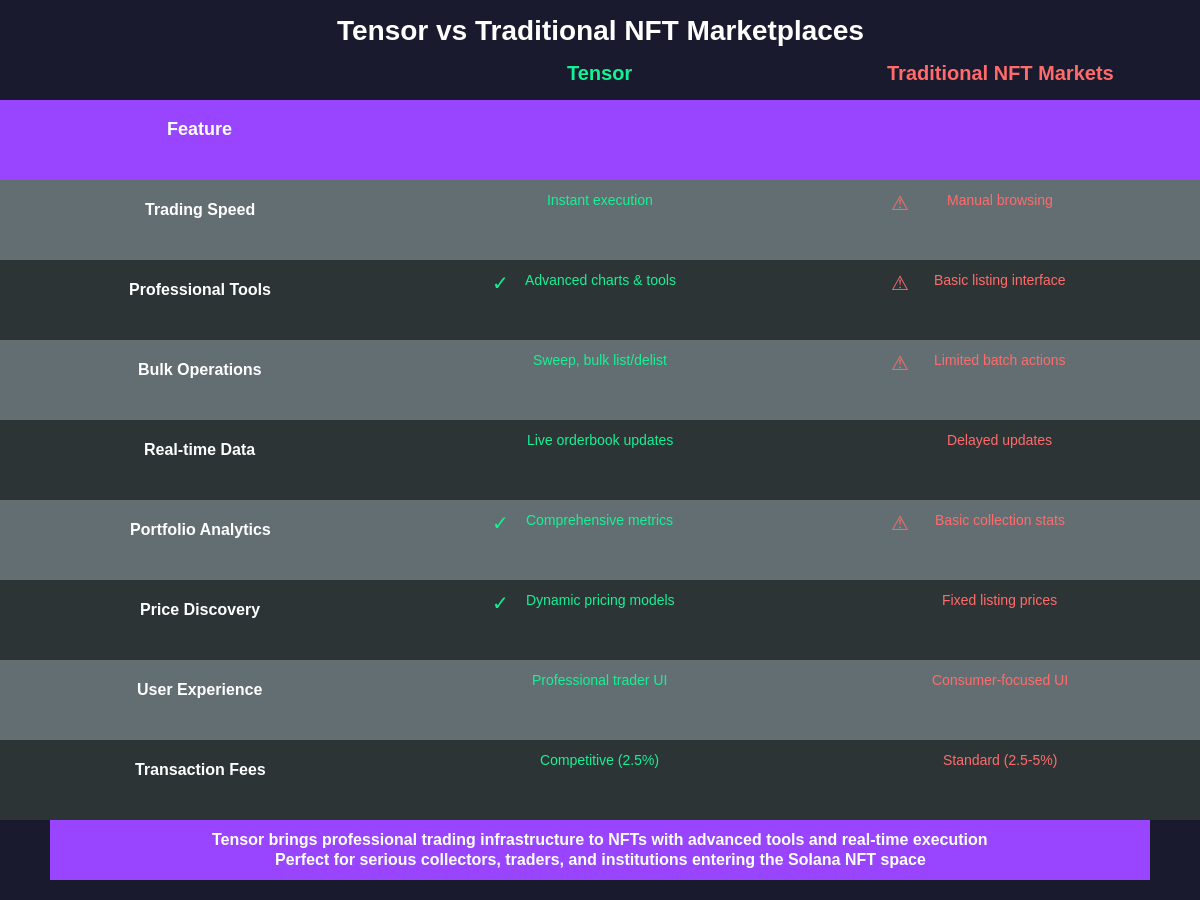1200x900 pixels.
Task: Click the Consumer-focused UI cell
Action: click(x=1000, y=680)
